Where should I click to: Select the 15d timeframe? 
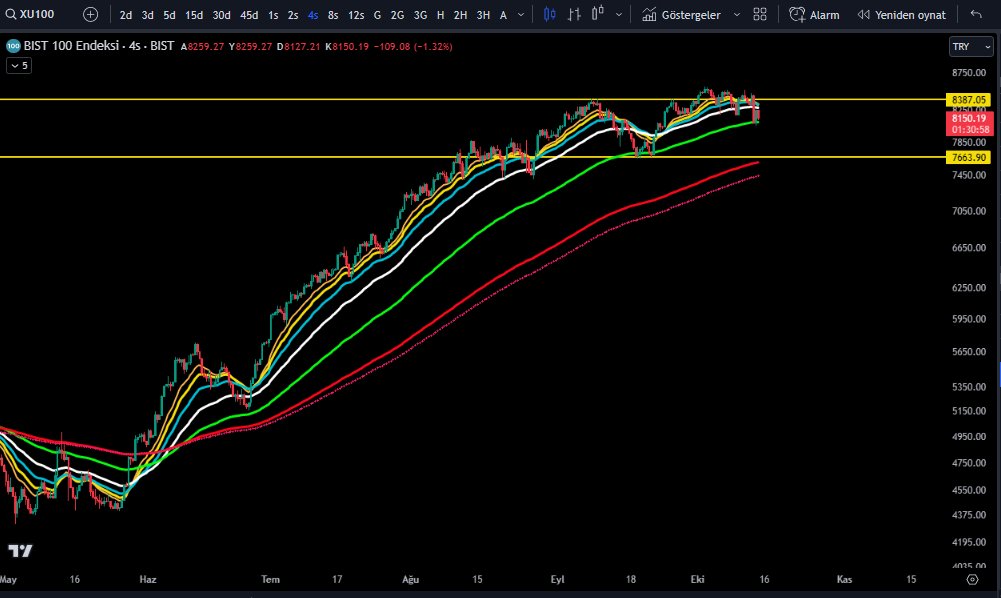tap(194, 15)
